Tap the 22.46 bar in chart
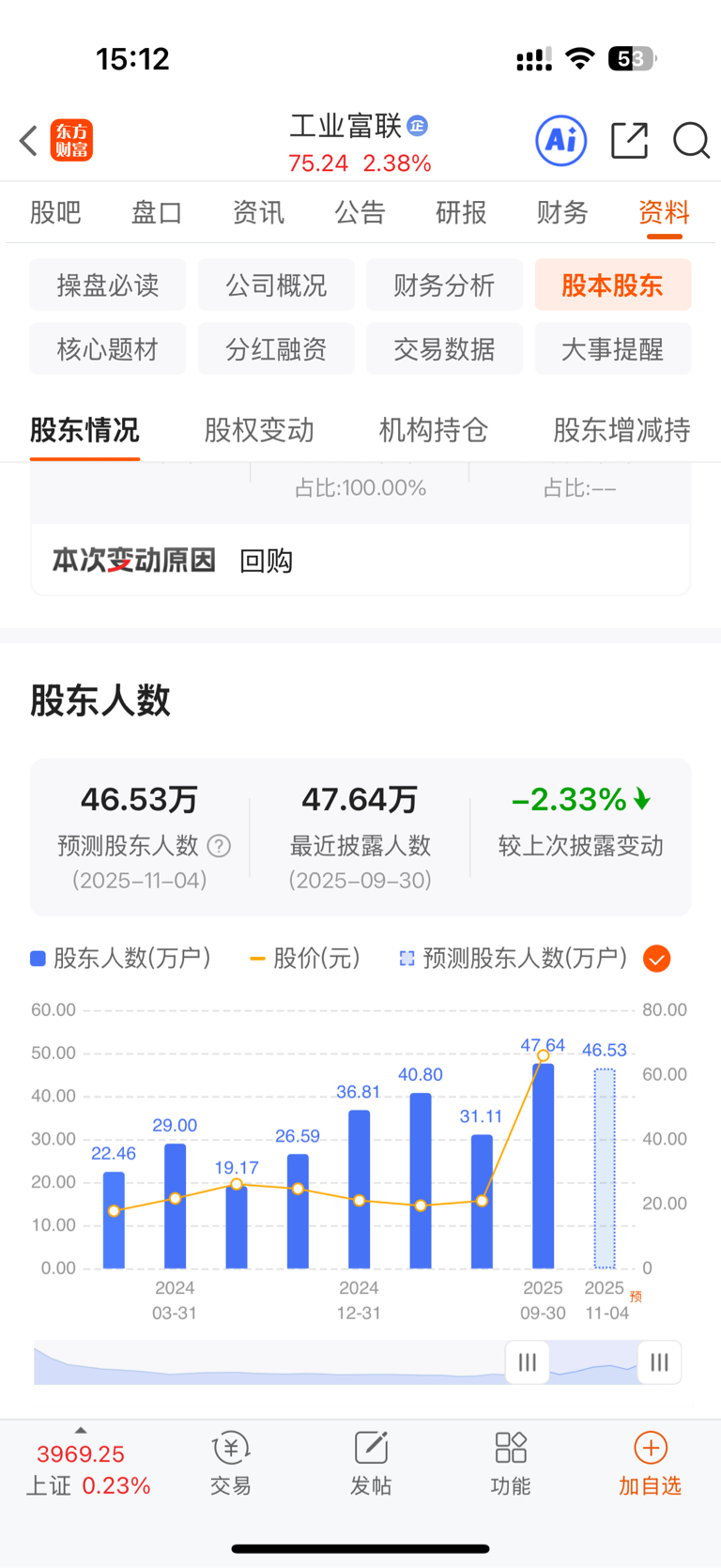Screen dimensions: 721x1568 pos(114,1220)
